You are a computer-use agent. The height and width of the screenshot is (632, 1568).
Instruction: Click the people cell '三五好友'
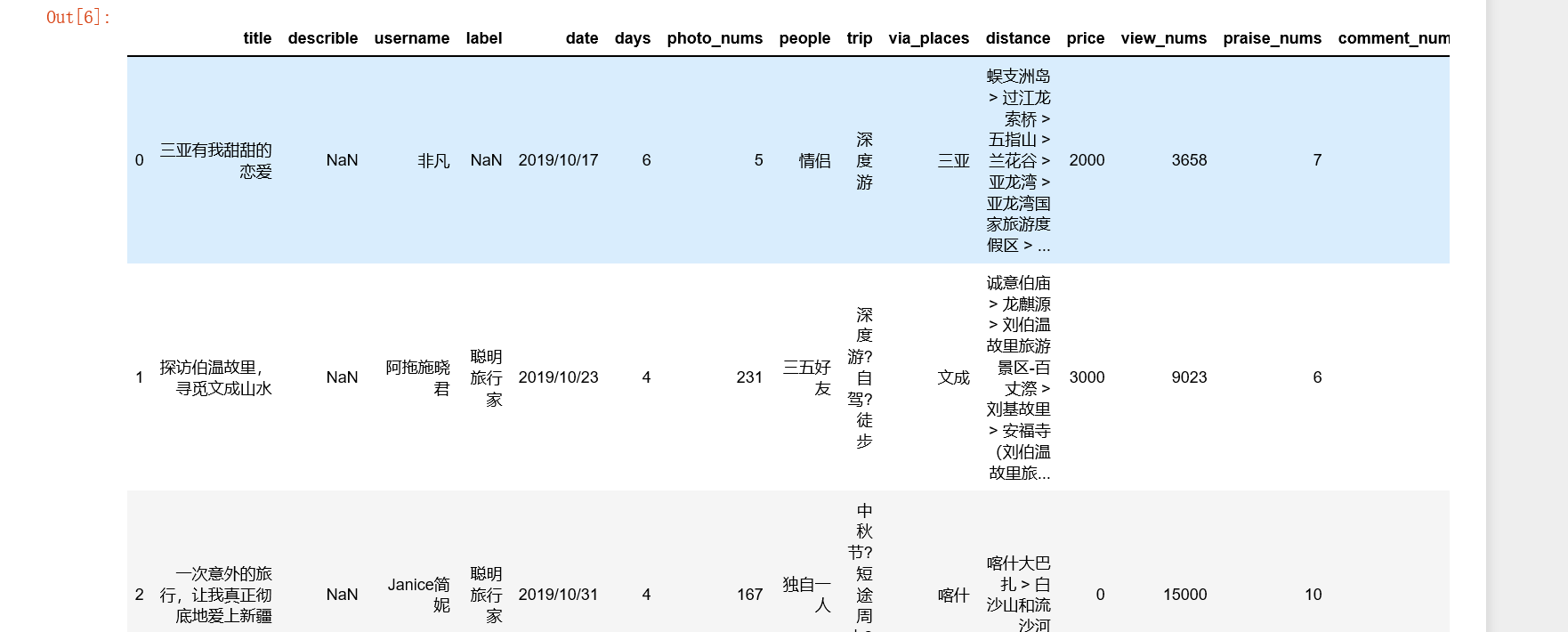807,377
